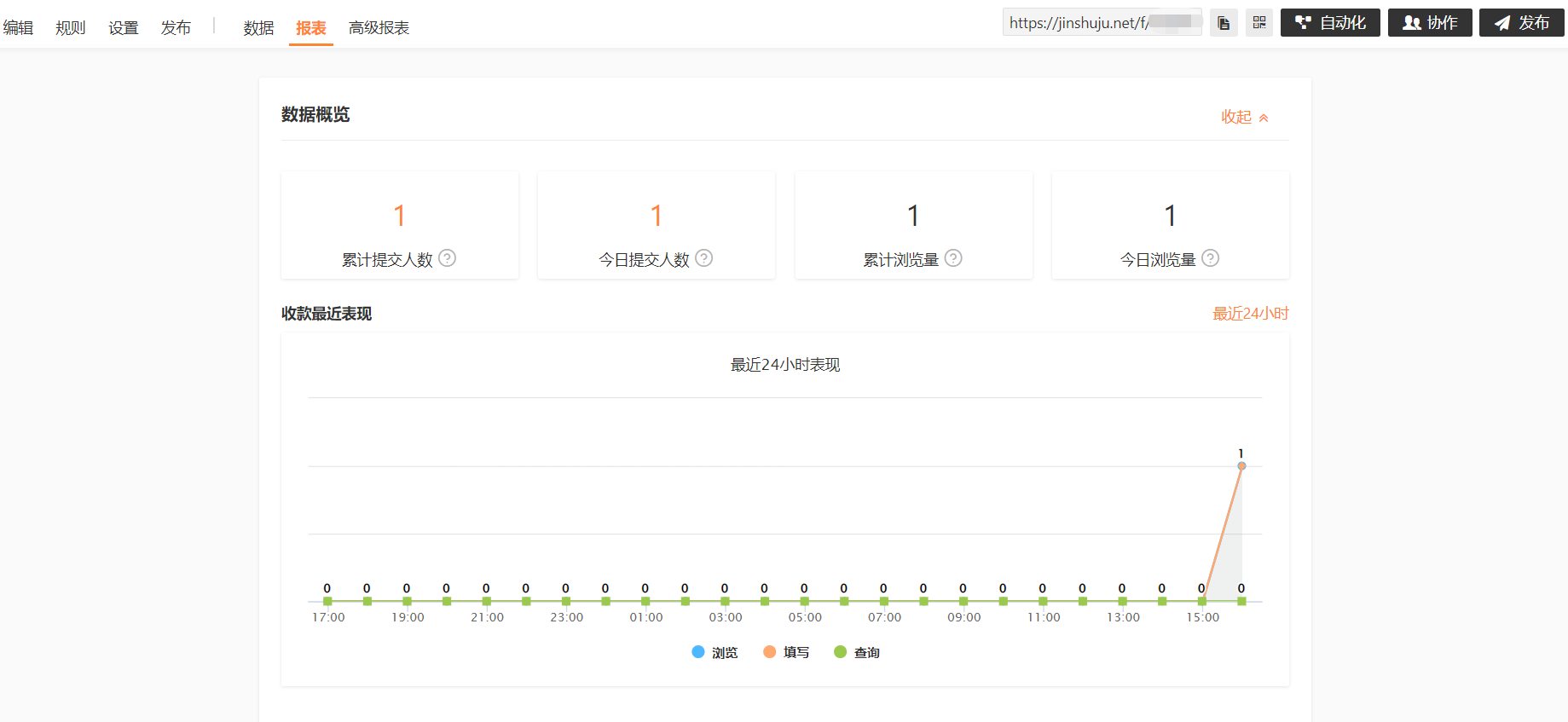1568x722 pixels.
Task: Click the 最近24小时表现 chart title
Action: point(785,365)
